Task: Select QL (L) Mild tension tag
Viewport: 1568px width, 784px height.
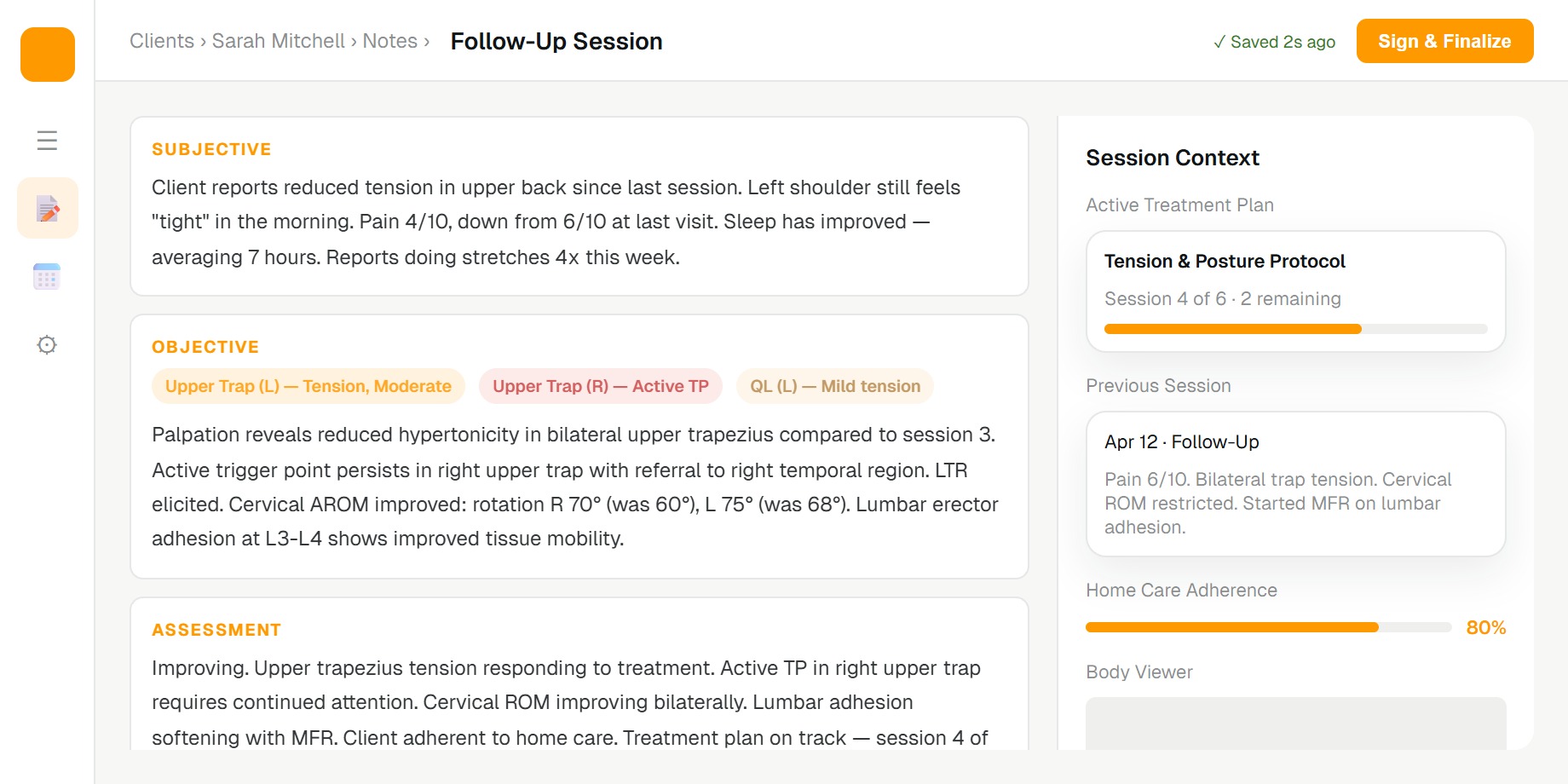Action: [x=835, y=386]
